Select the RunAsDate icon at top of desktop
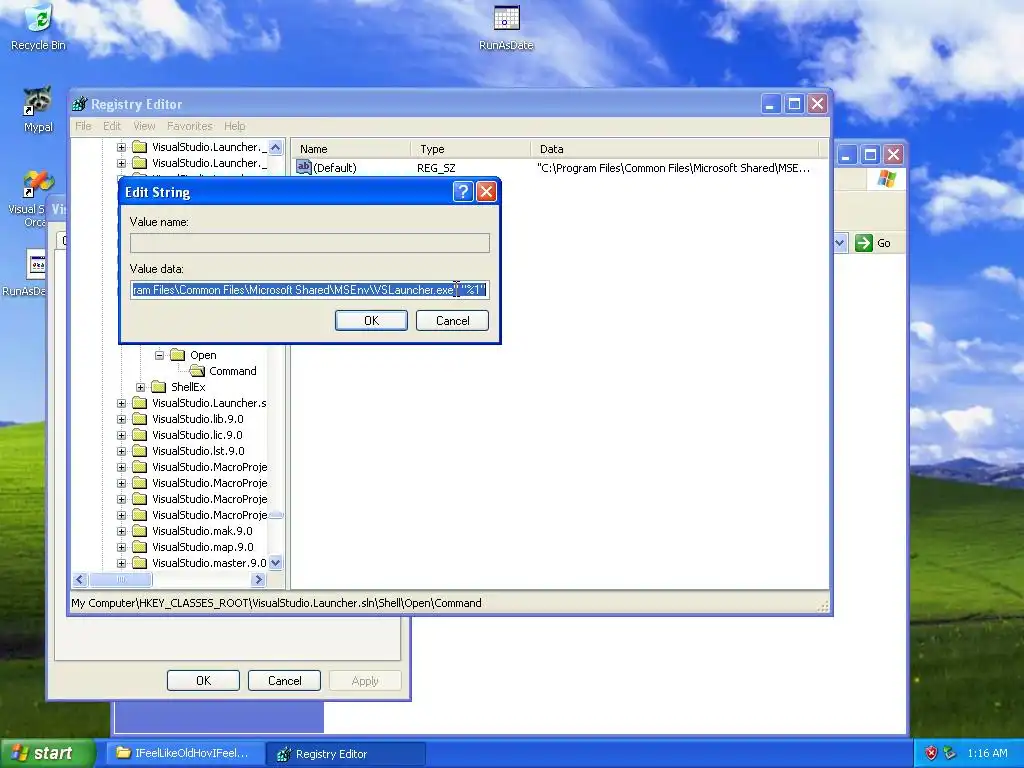The width and height of the screenshot is (1024, 768). click(506, 27)
